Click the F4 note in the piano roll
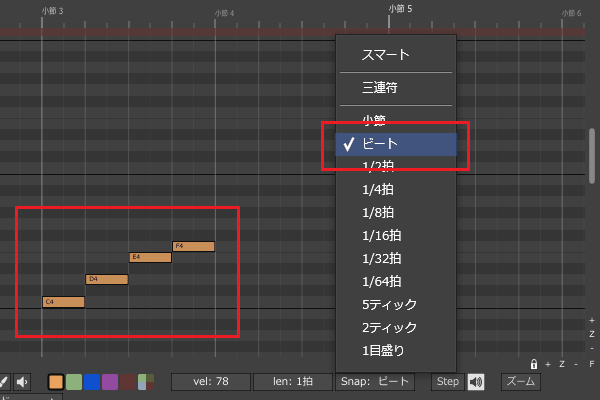This screenshot has width=600, height=400. tap(193, 246)
